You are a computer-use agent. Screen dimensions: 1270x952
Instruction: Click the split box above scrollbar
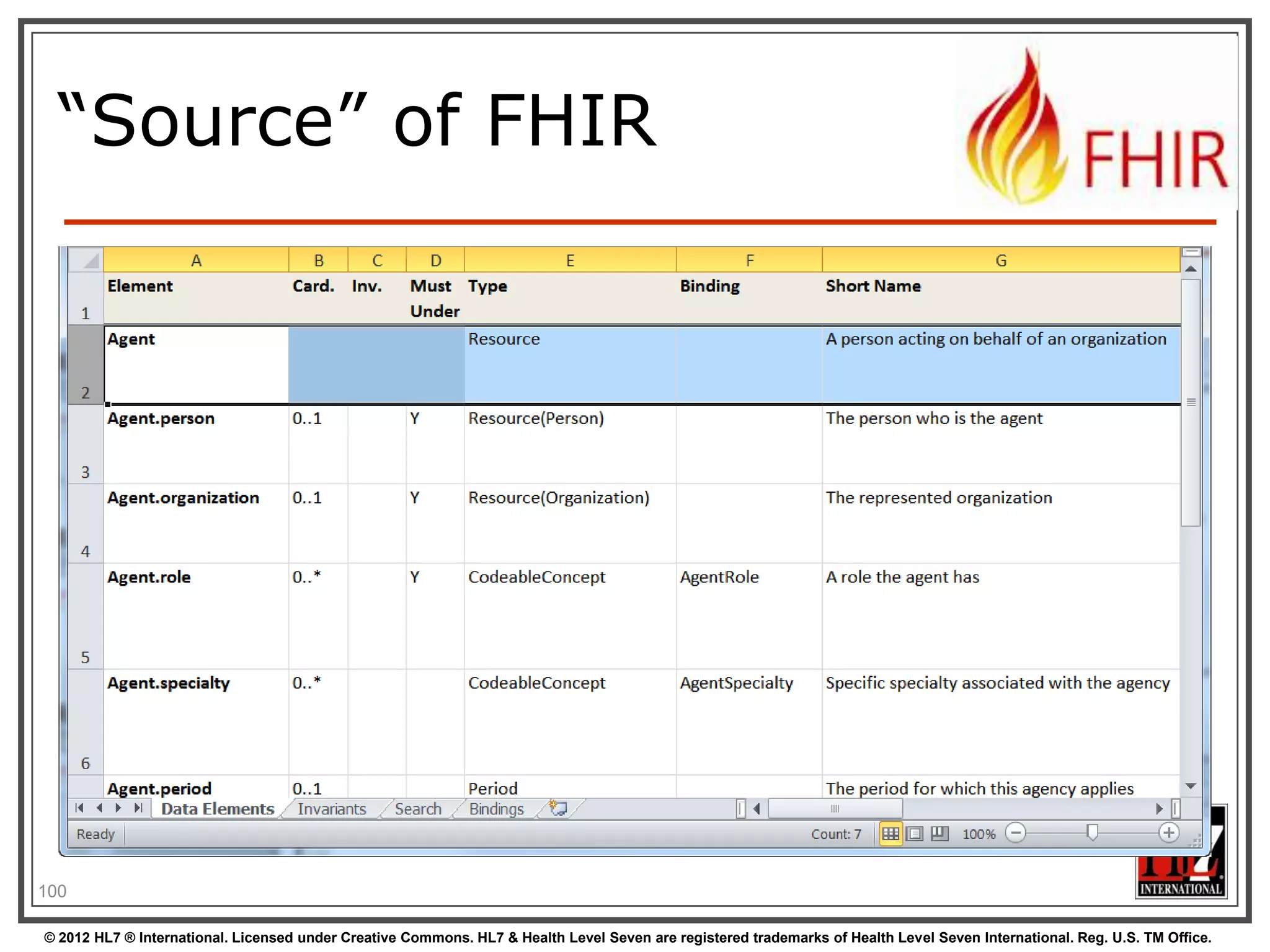tap(1192, 252)
